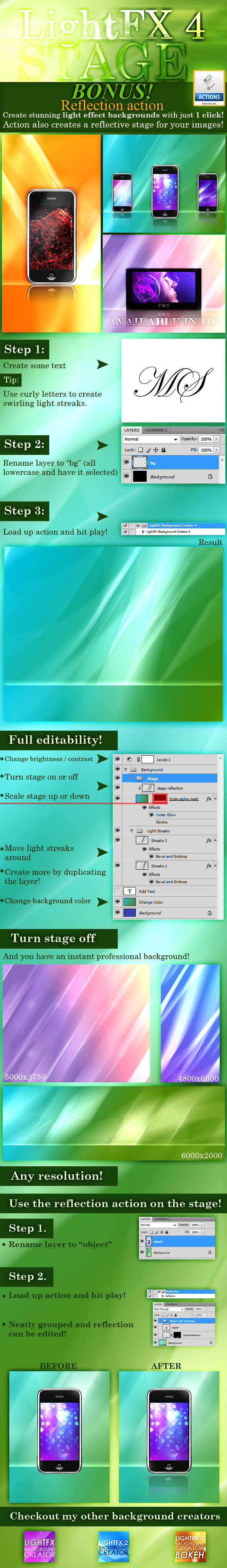Click lock all padlock beside Lock: in bg panel

[163, 450]
